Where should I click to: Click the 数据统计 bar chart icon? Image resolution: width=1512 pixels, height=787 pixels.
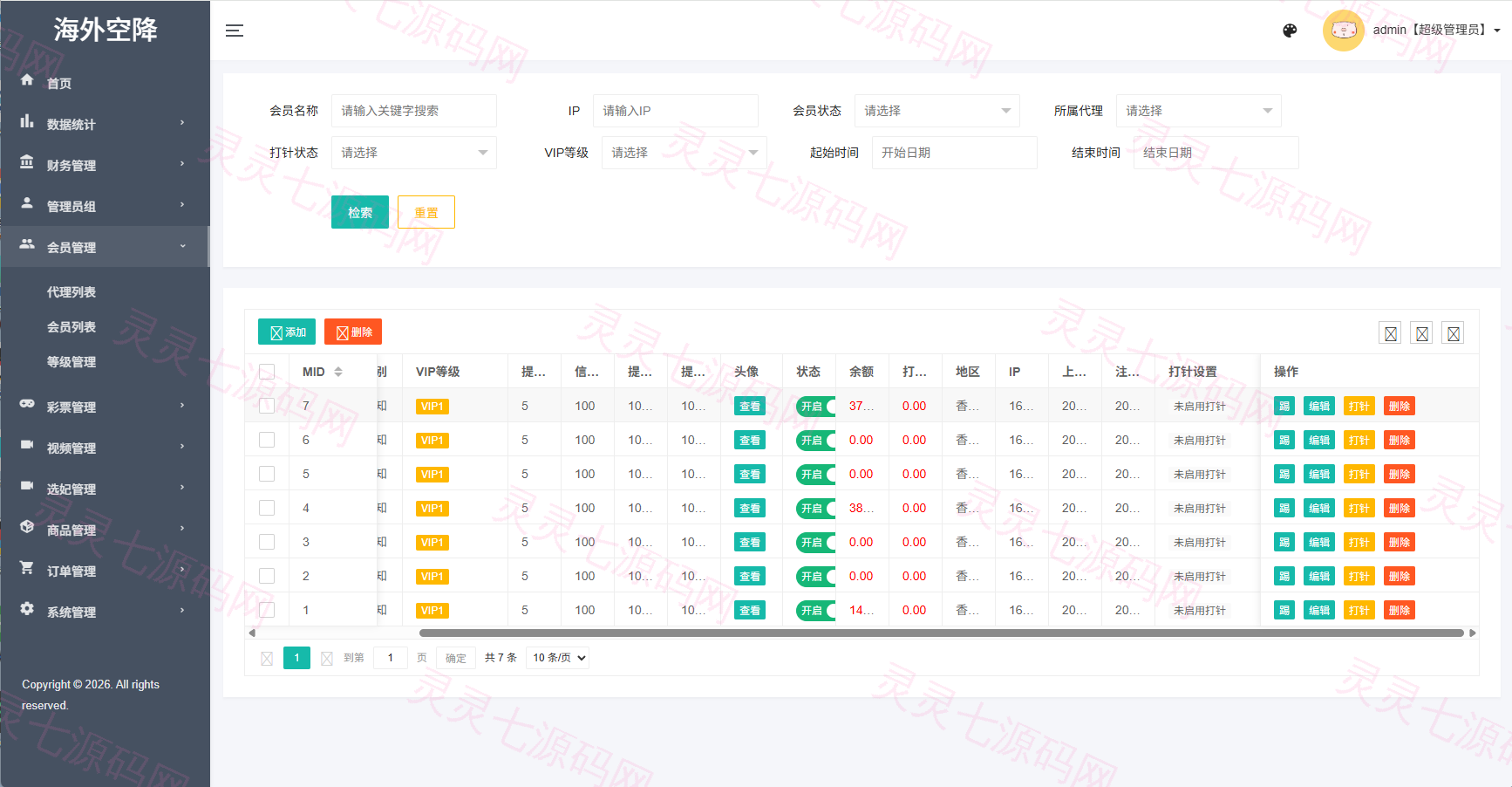[27, 121]
